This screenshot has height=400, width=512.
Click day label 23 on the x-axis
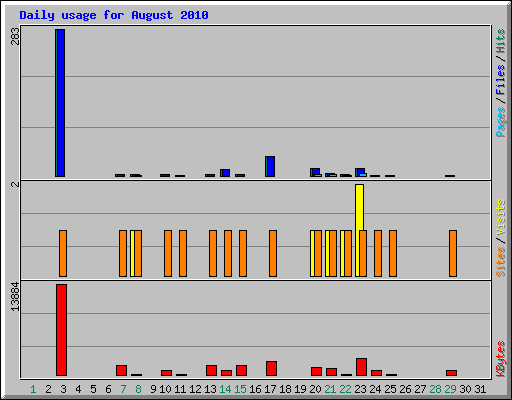pos(360,389)
